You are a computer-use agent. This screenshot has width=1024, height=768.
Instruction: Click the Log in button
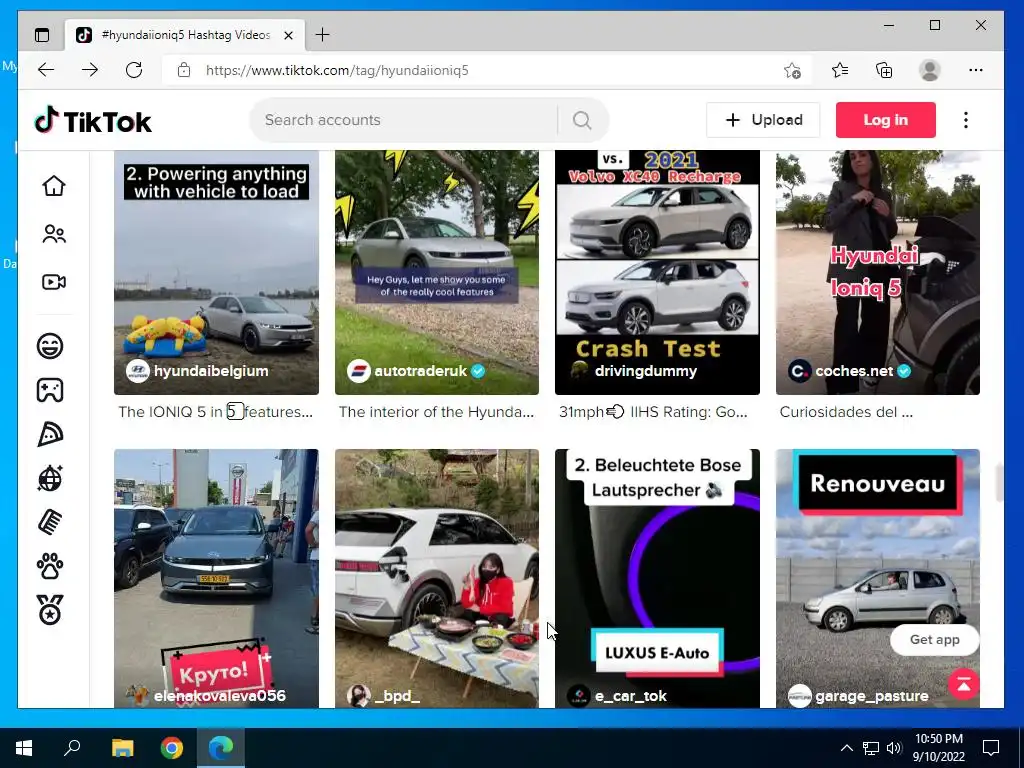(886, 120)
